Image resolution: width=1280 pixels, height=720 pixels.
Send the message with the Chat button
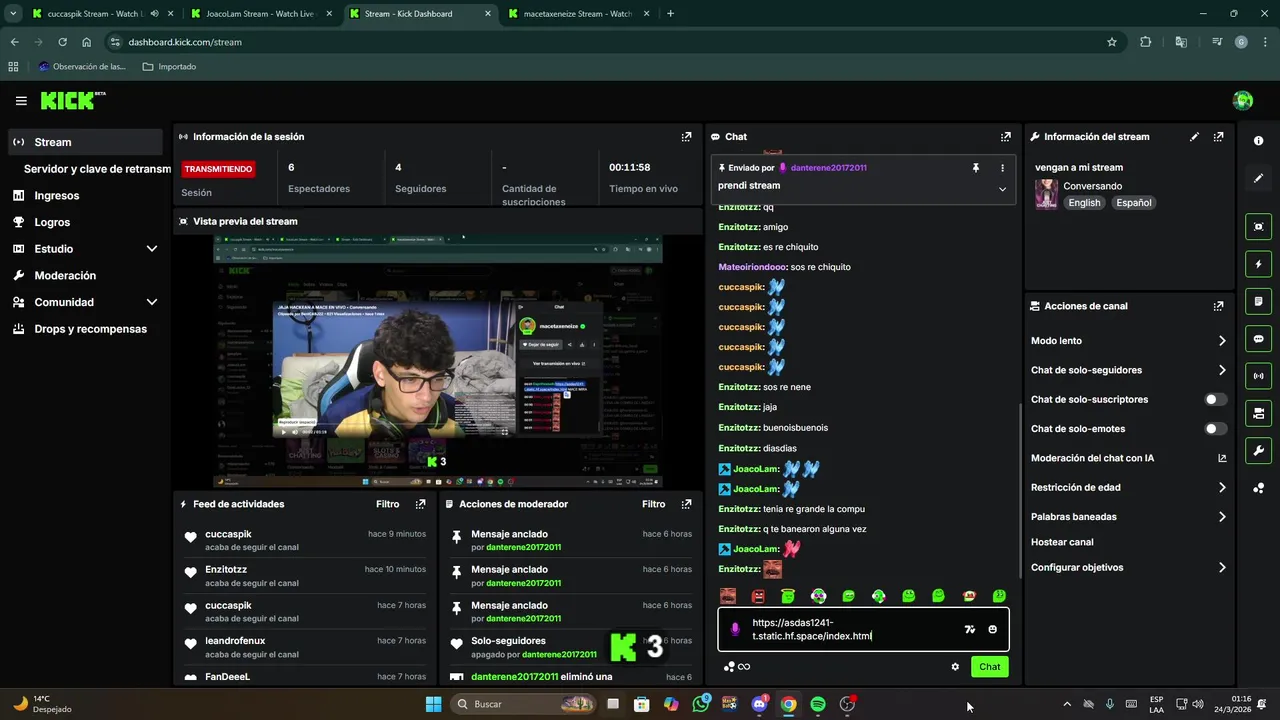click(989, 667)
